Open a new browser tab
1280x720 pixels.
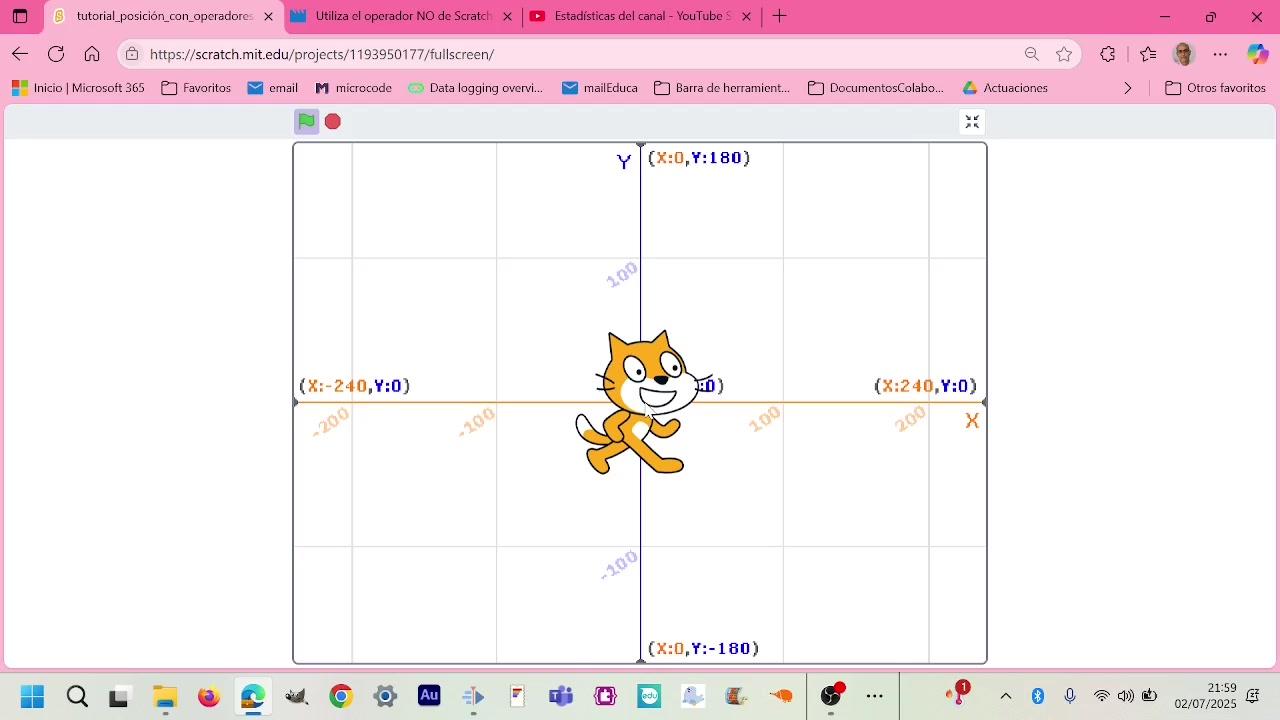click(780, 16)
